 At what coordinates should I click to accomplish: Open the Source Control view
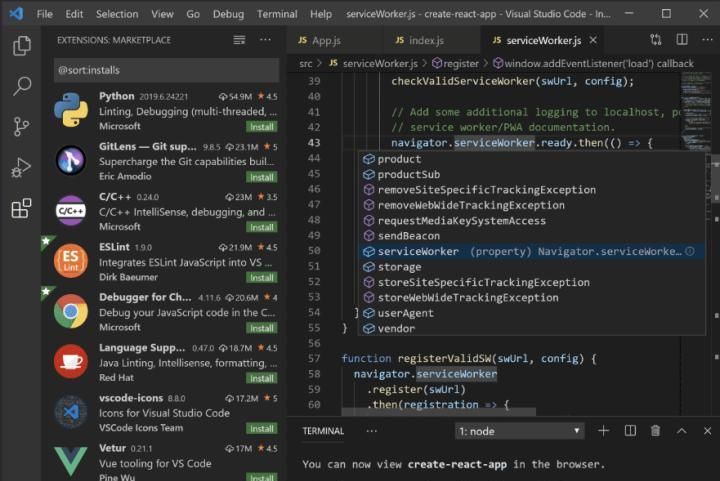[x=21, y=127]
